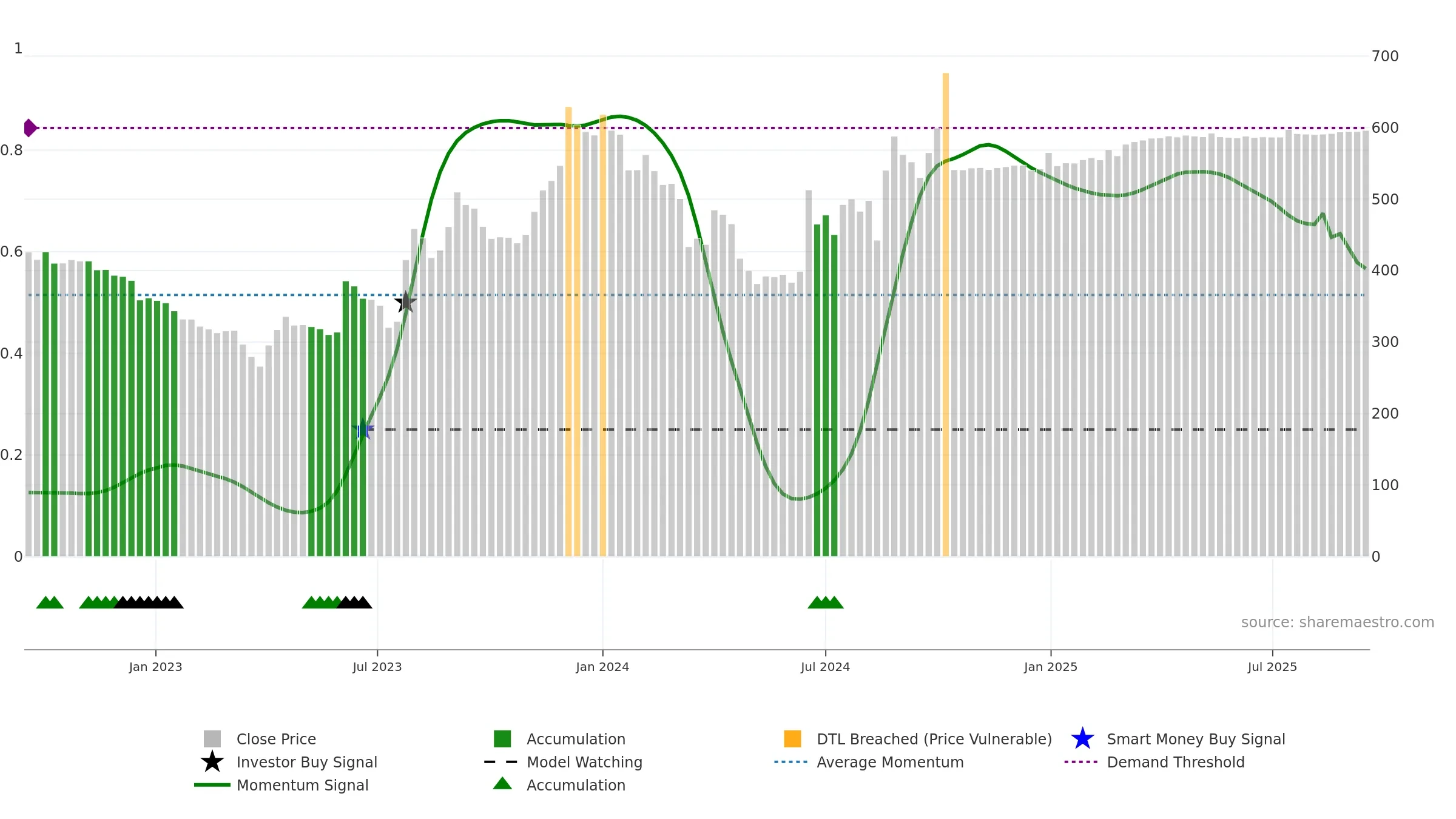
Task: Click the blue Smart Money star on chart
Action: pos(363,430)
